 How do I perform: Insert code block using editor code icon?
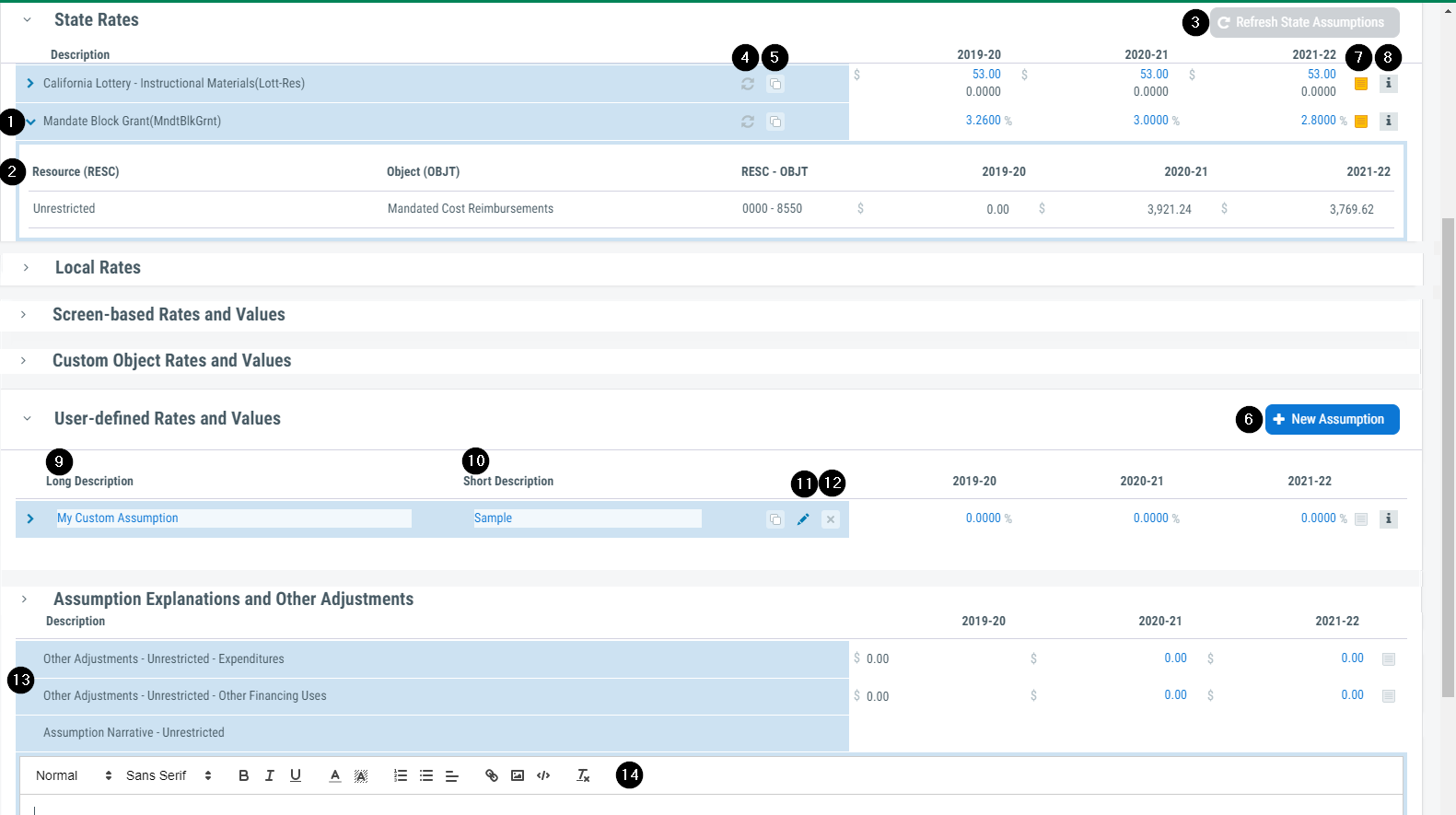click(543, 775)
